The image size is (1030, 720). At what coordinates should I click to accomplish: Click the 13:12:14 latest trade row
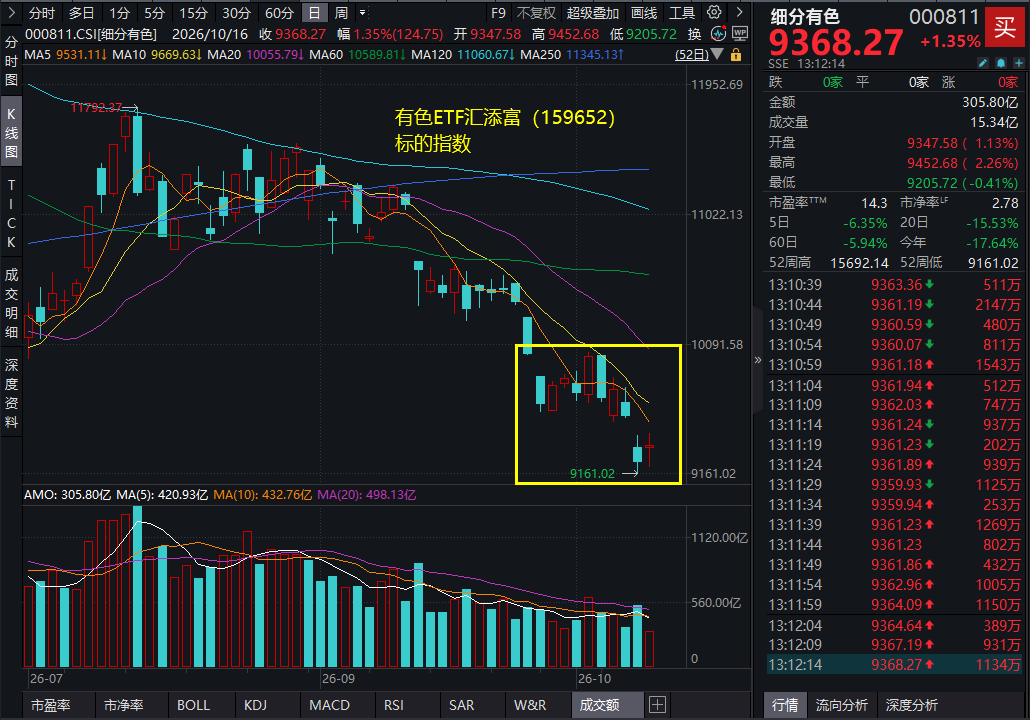(895, 664)
